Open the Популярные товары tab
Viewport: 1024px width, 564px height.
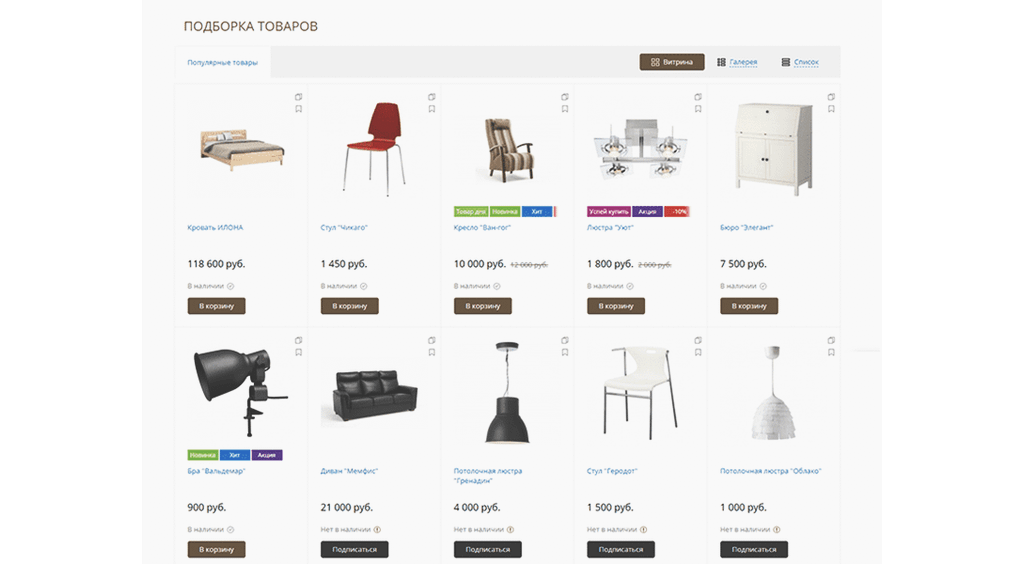point(223,63)
